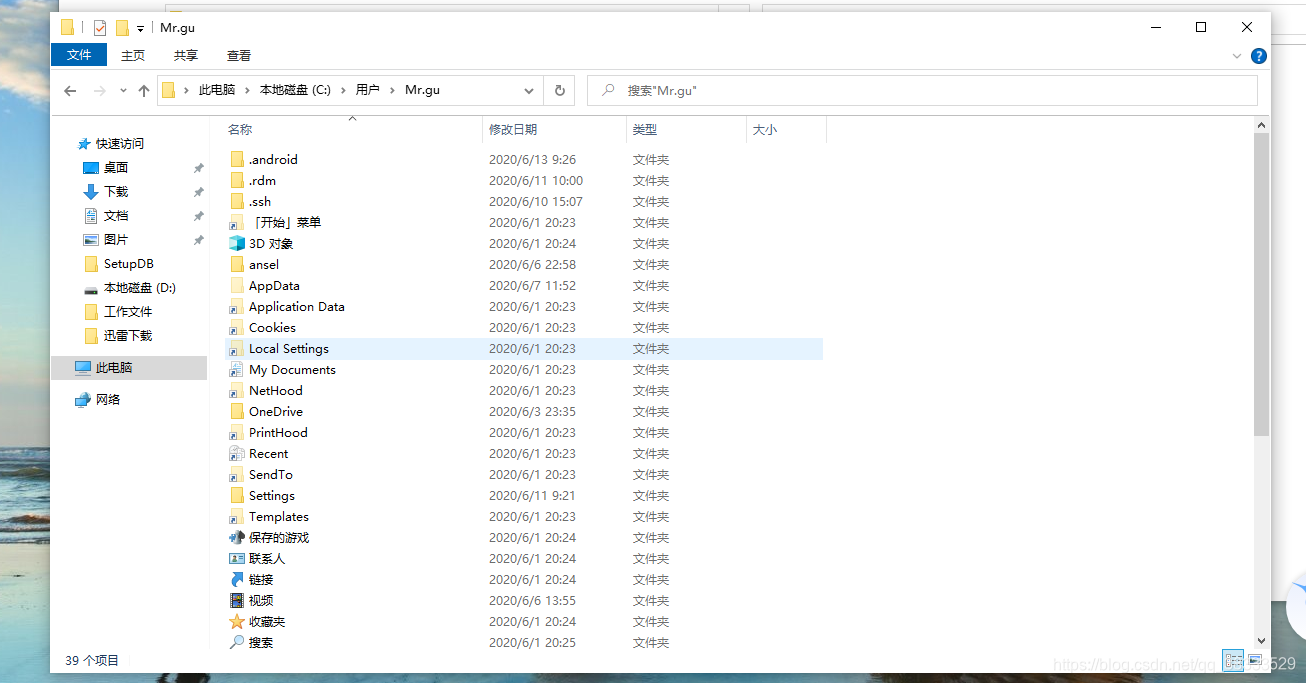This screenshot has width=1306, height=683.
Task: Select 网络 in the navigation pane
Action: (x=107, y=400)
